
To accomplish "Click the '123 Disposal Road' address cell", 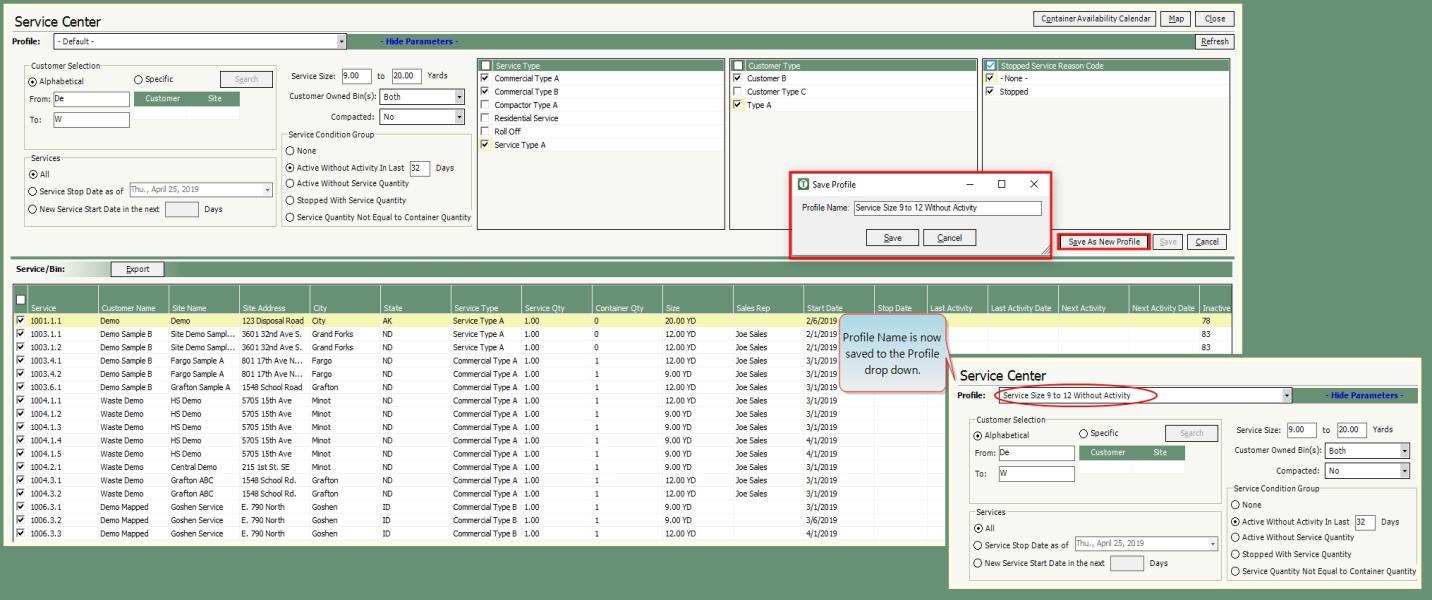I will 272,321.
